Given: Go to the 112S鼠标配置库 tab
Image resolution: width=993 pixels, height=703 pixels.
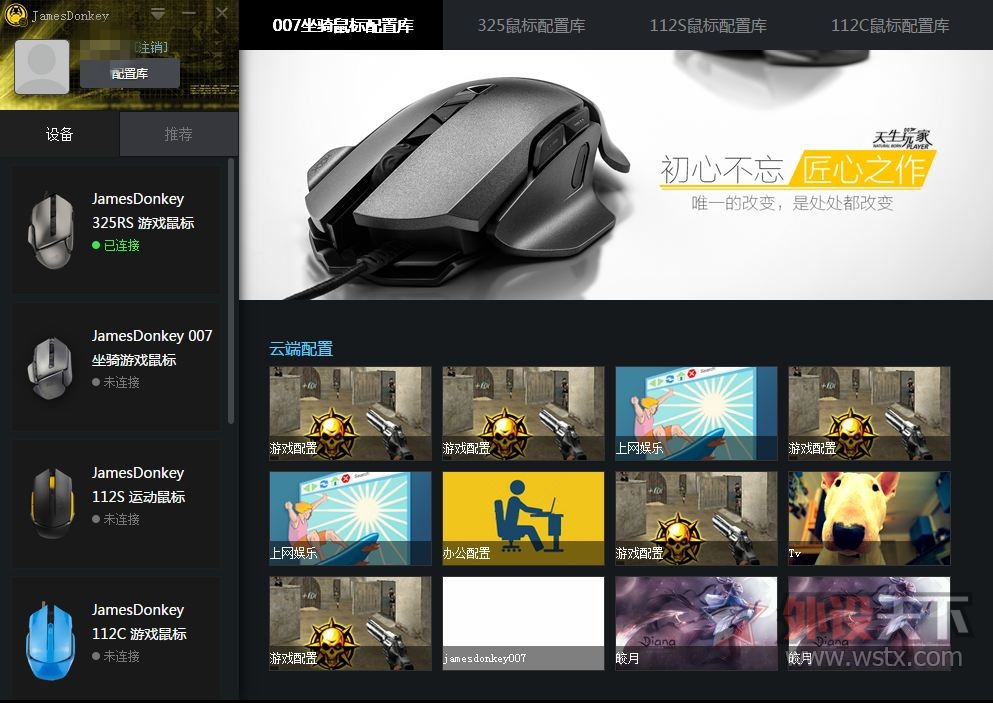Looking at the screenshot, I should click(x=708, y=25).
